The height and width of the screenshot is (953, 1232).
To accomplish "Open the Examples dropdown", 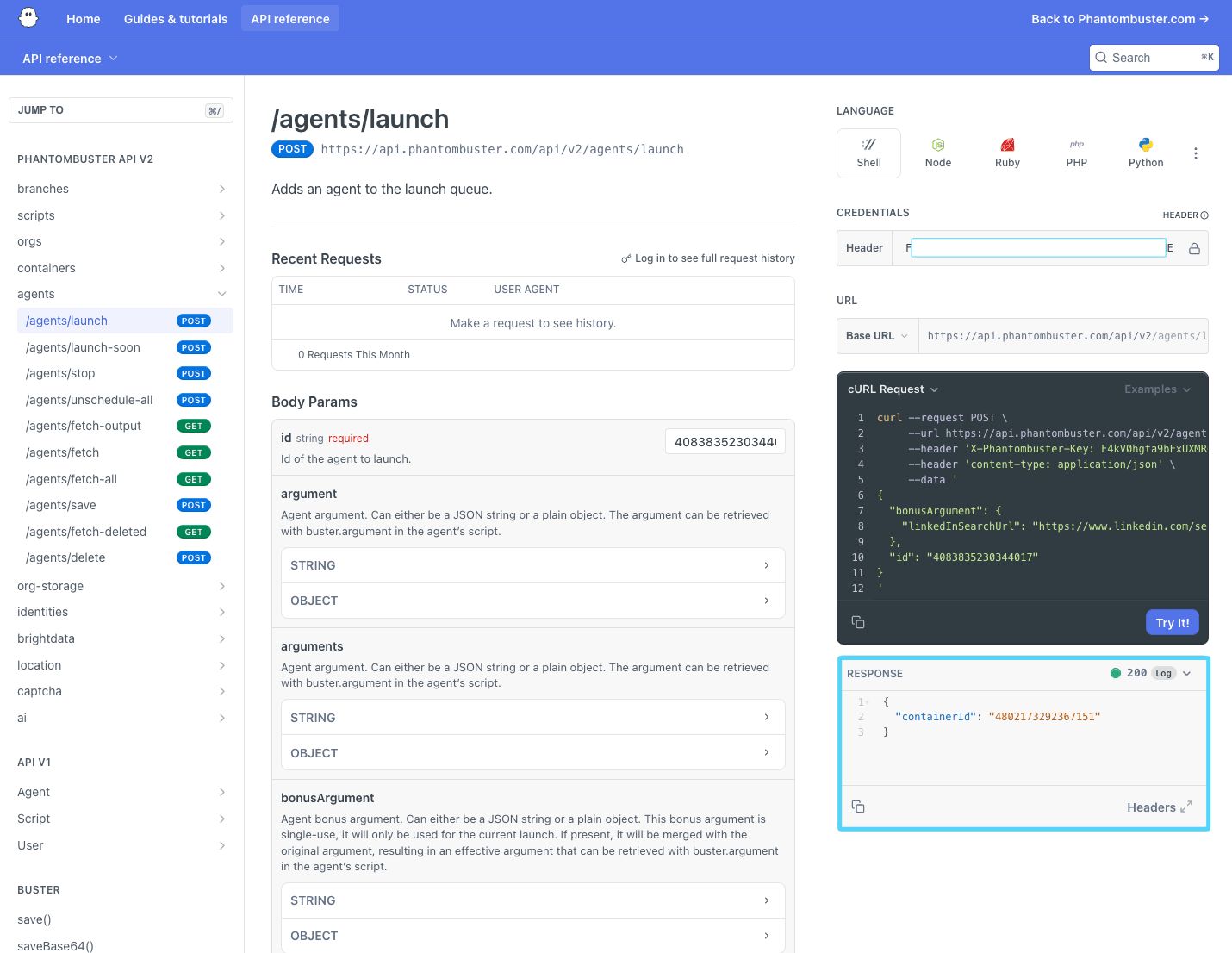I will click(1157, 389).
